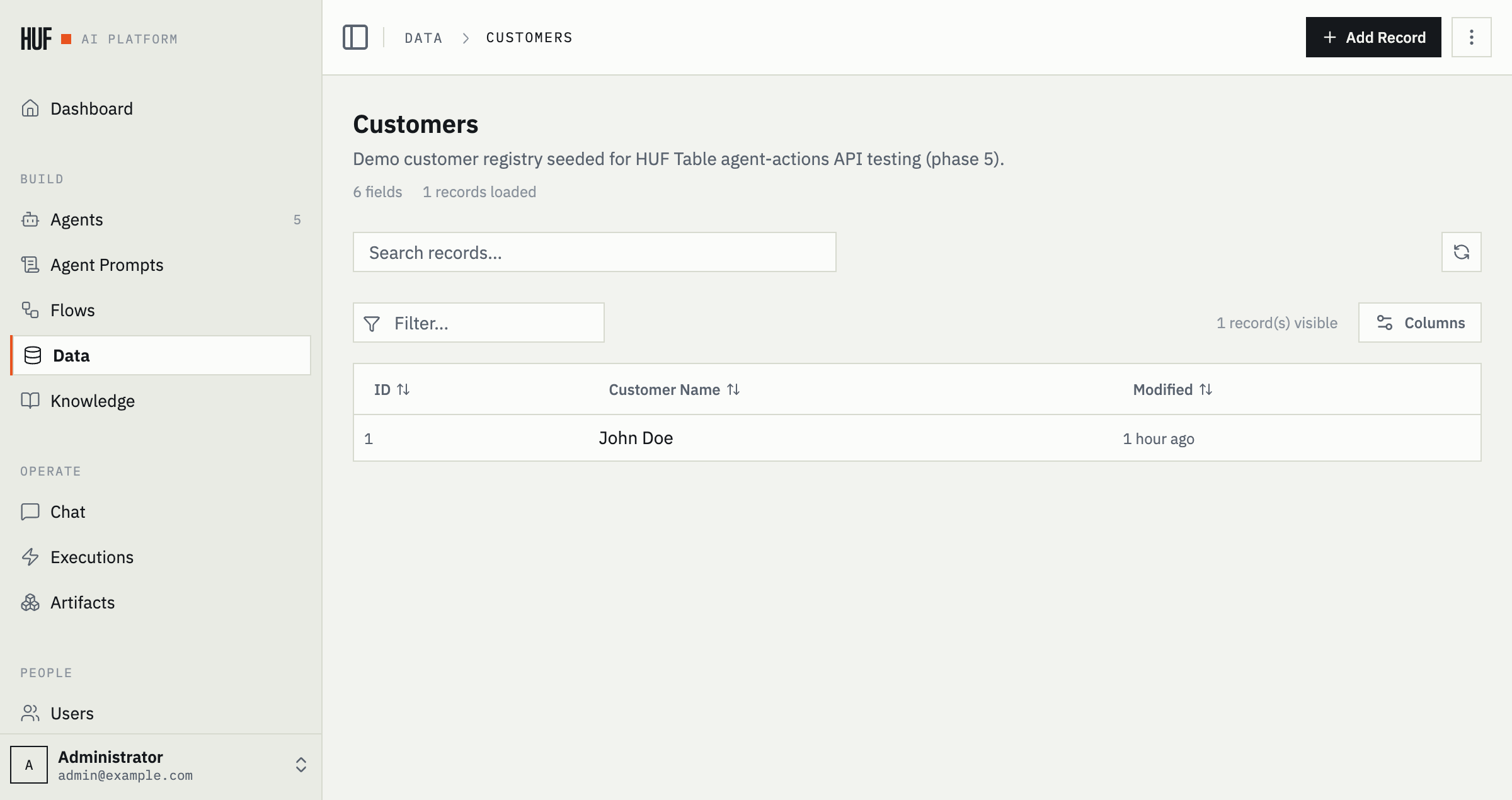Open the Knowledge section
1512x800 pixels.
point(161,401)
